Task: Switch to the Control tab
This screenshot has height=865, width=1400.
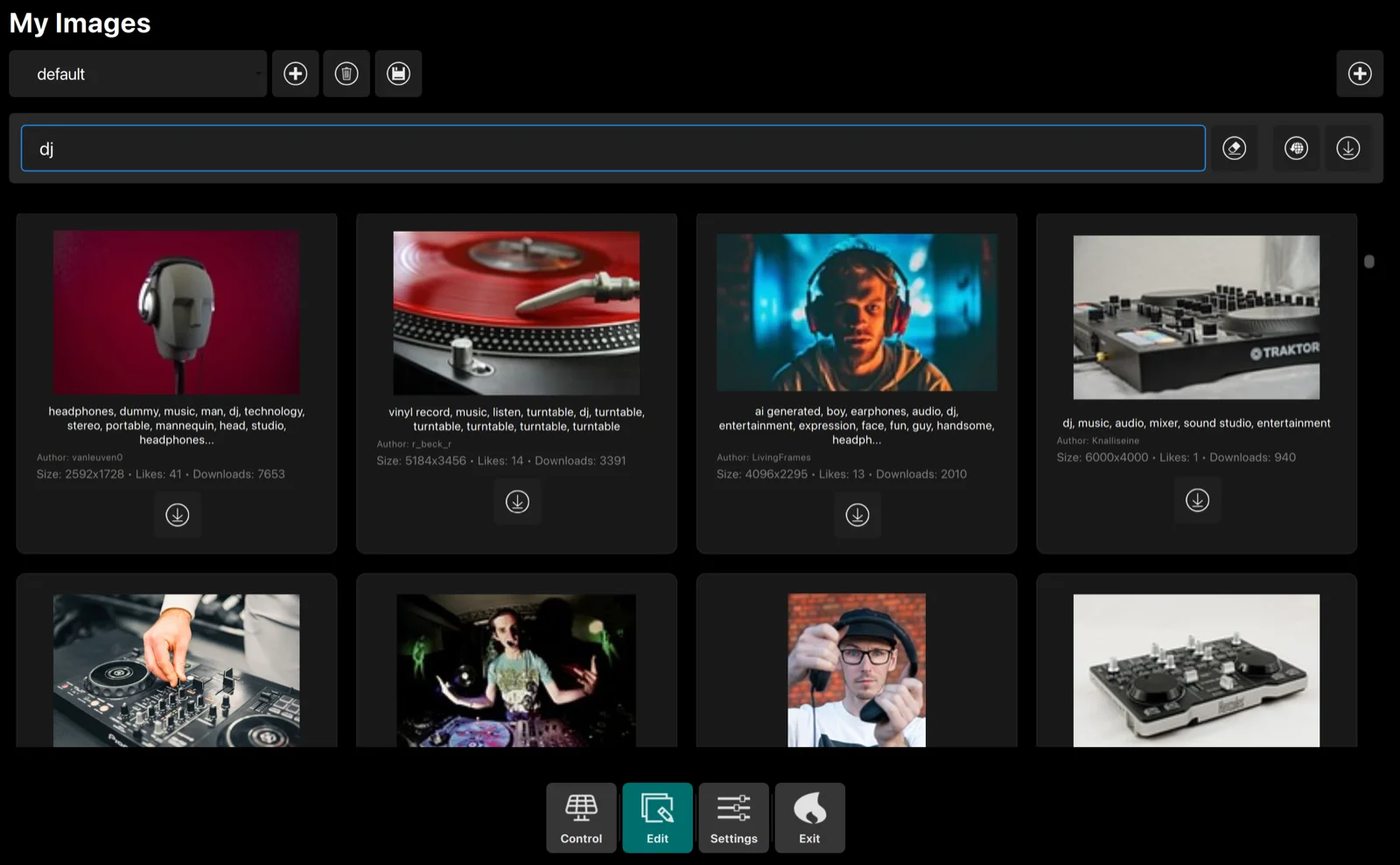Action: [581, 818]
